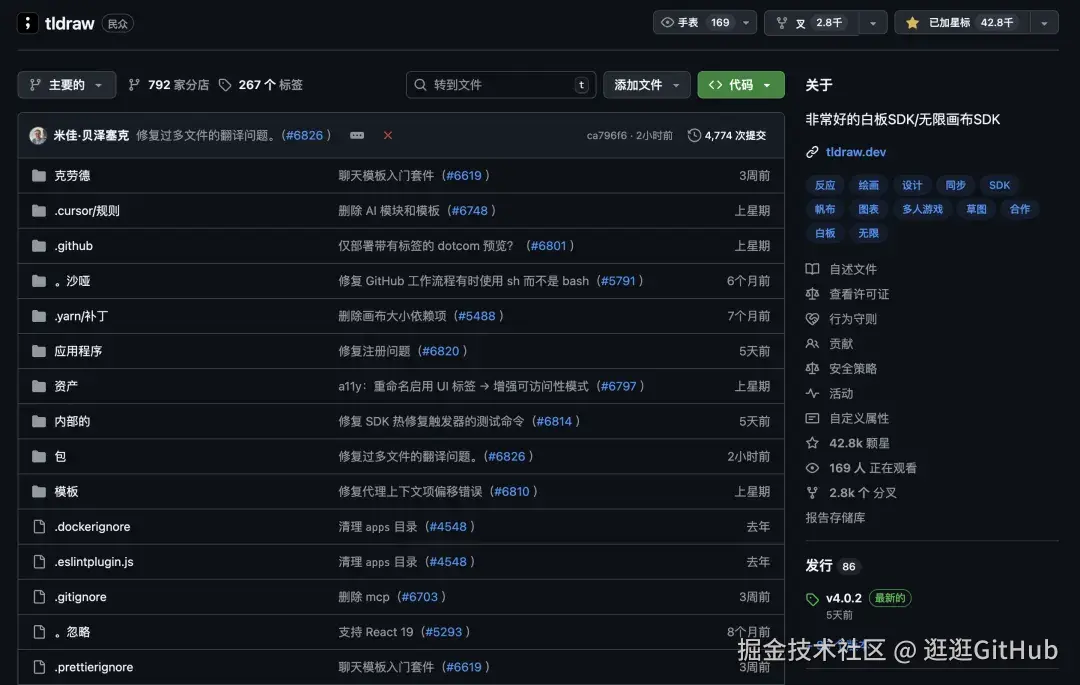Open pull request #6826
Image resolution: width=1080 pixels, height=685 pixels.
[x=305, y=136]
